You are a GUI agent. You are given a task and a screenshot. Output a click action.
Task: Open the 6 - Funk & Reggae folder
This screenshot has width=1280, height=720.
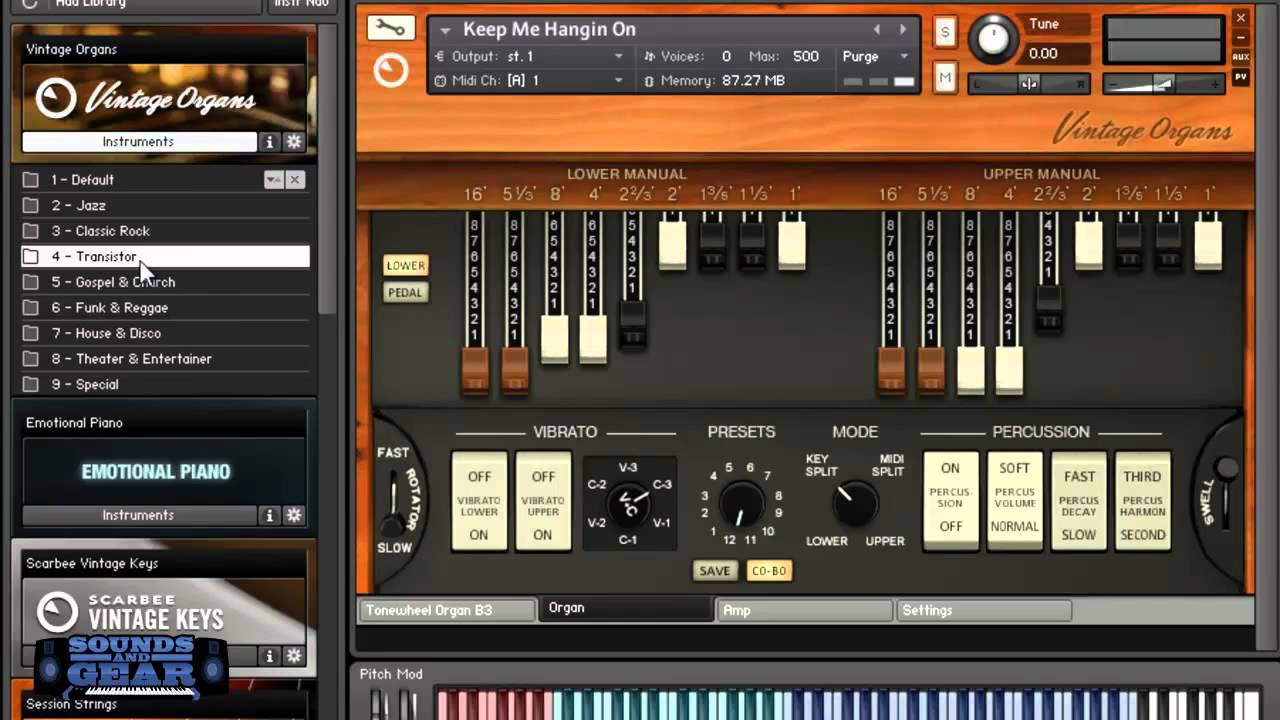(165, 308)
